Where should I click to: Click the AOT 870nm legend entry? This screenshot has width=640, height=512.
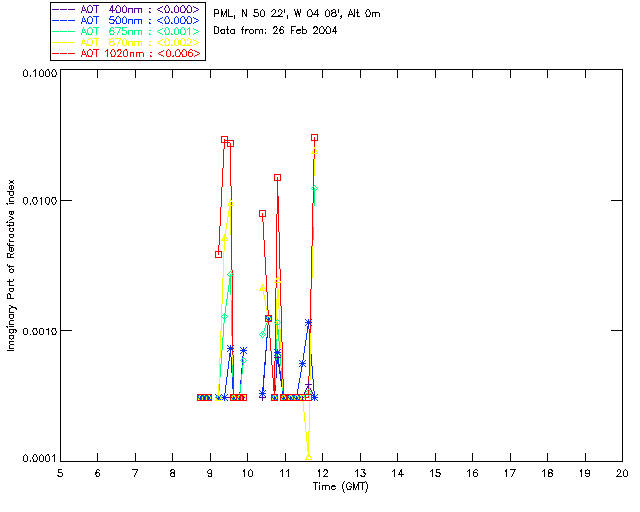tap(127, 42)
